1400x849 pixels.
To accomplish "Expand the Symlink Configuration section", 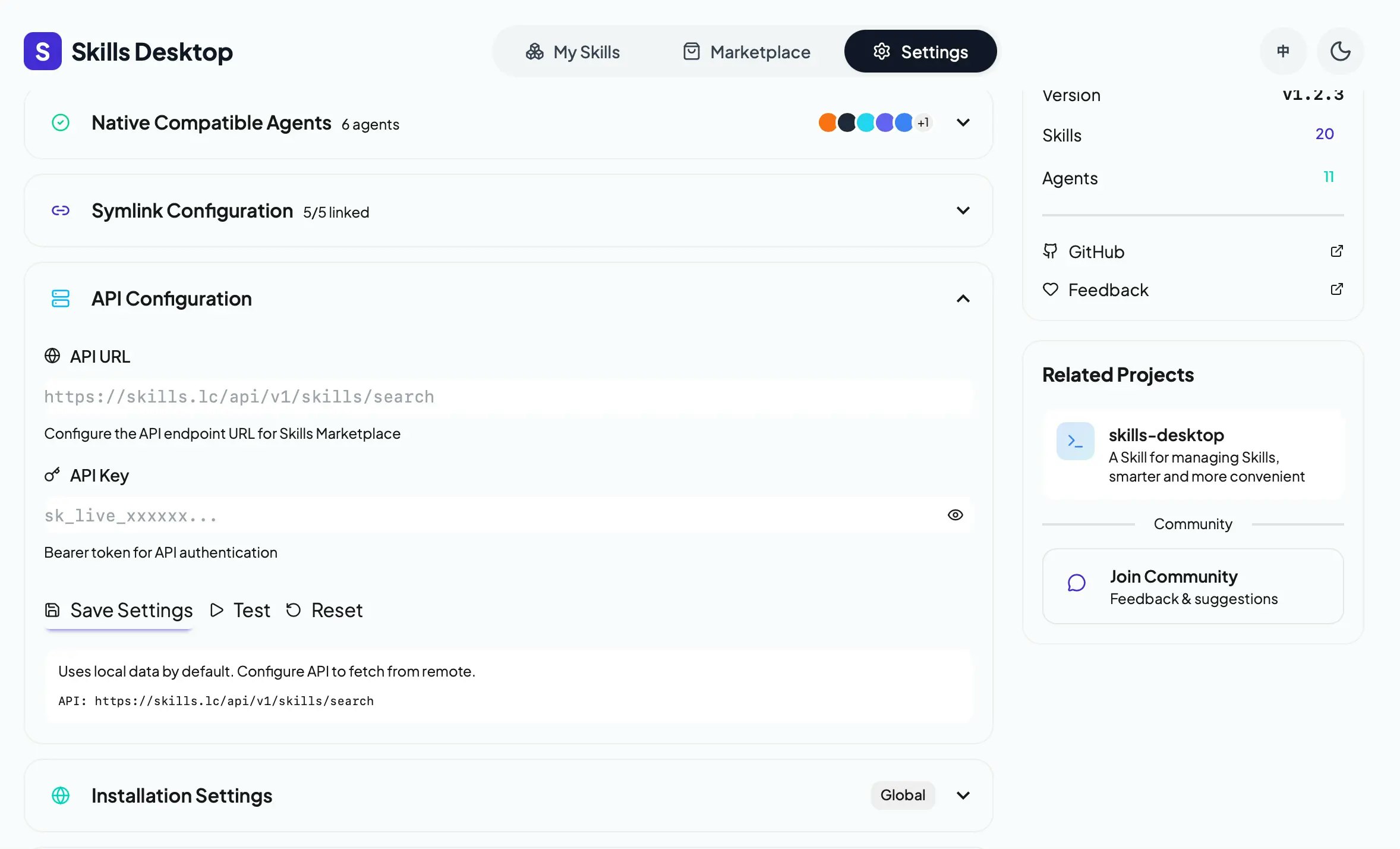I will (963, 210).
